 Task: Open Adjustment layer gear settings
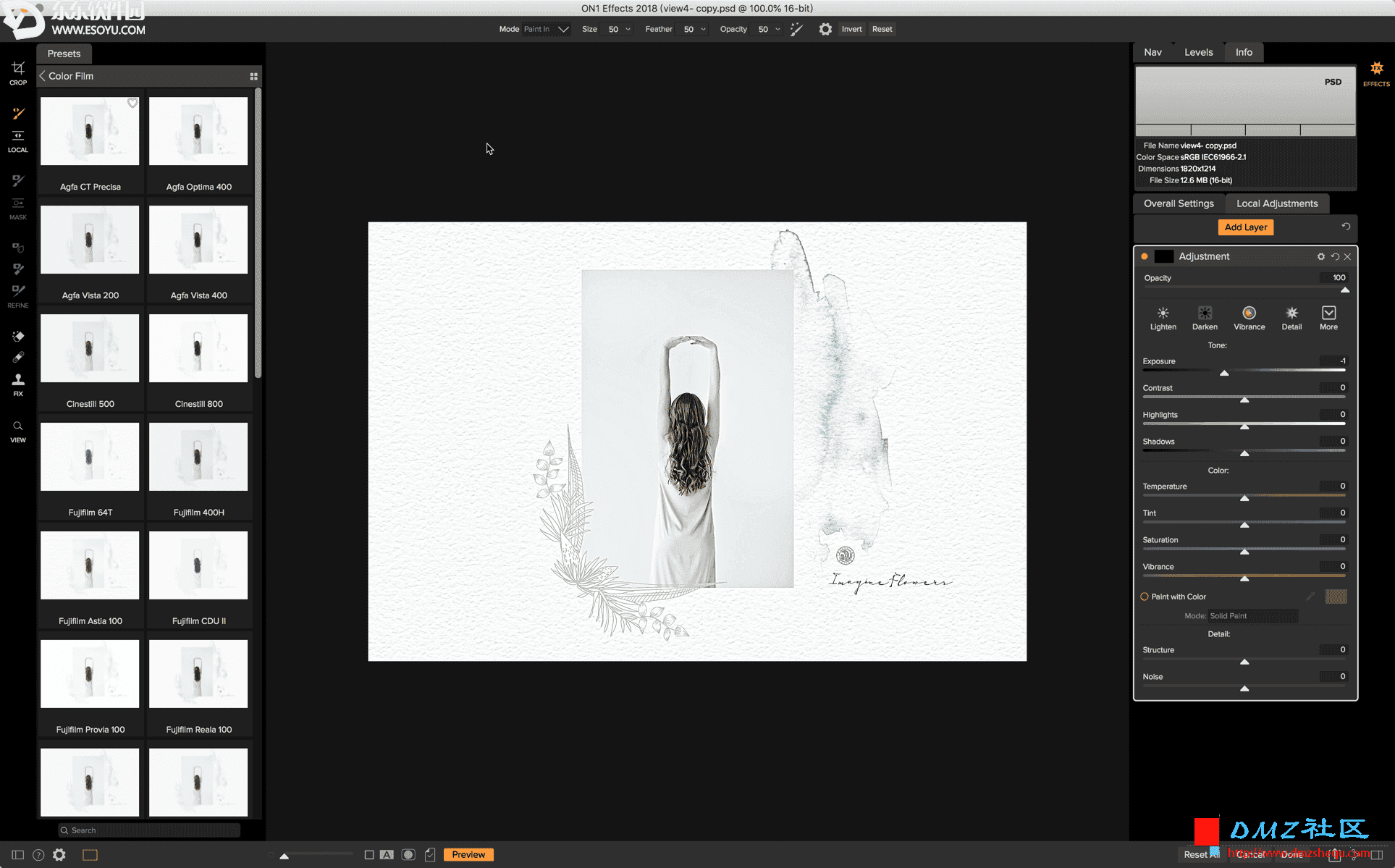pyautogui.click(x=1321, y=256)
